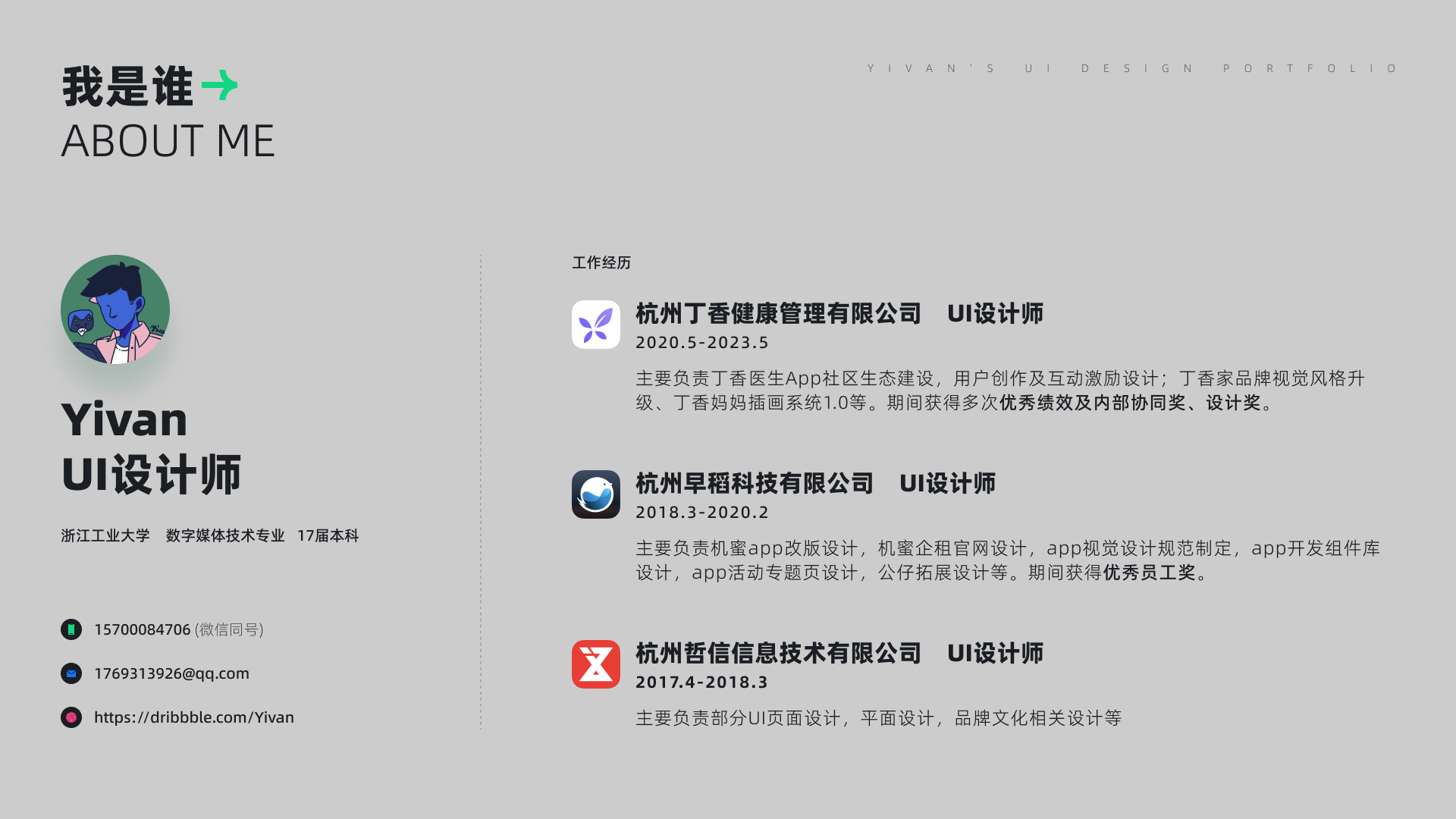Click the green arrow beside 我是谁
Viewport: 1456px width, 819px height.
click(220, 86)
